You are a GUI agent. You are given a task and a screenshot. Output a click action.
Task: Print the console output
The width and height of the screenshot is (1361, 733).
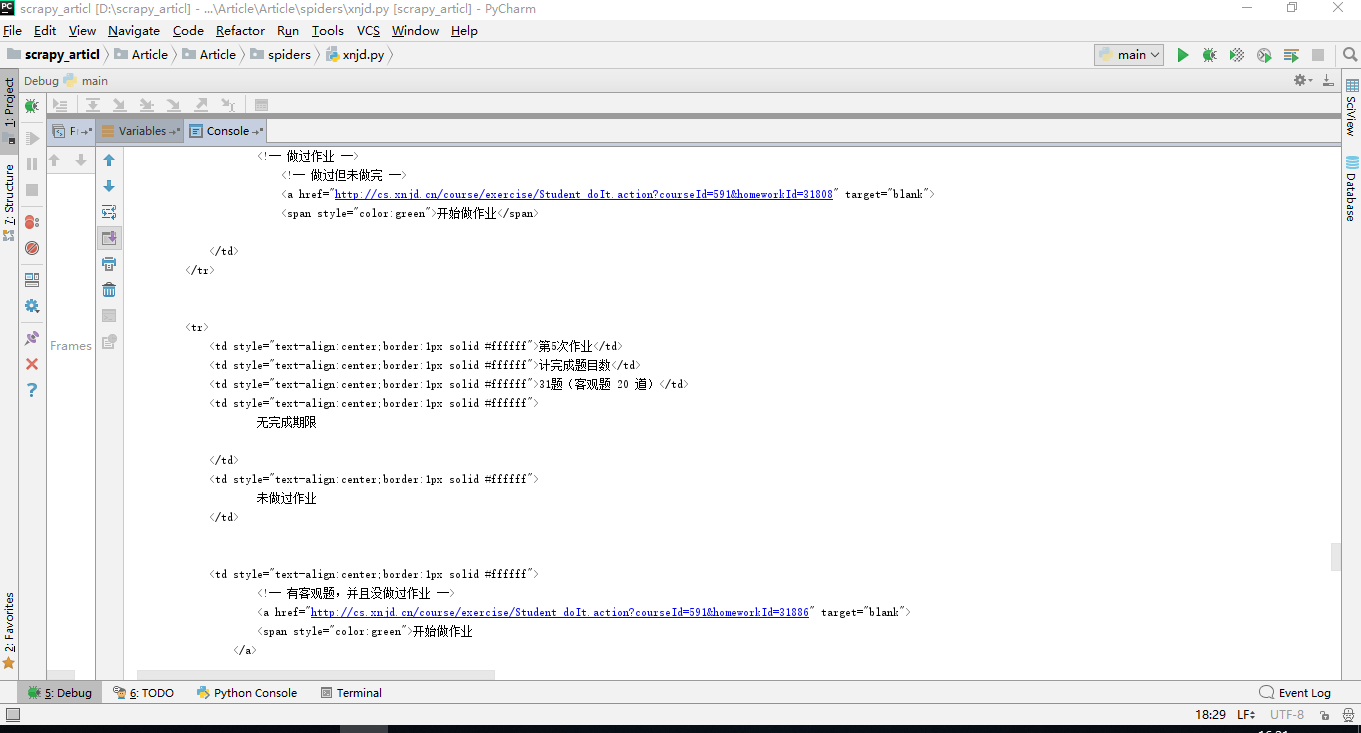tap(109, 264)
